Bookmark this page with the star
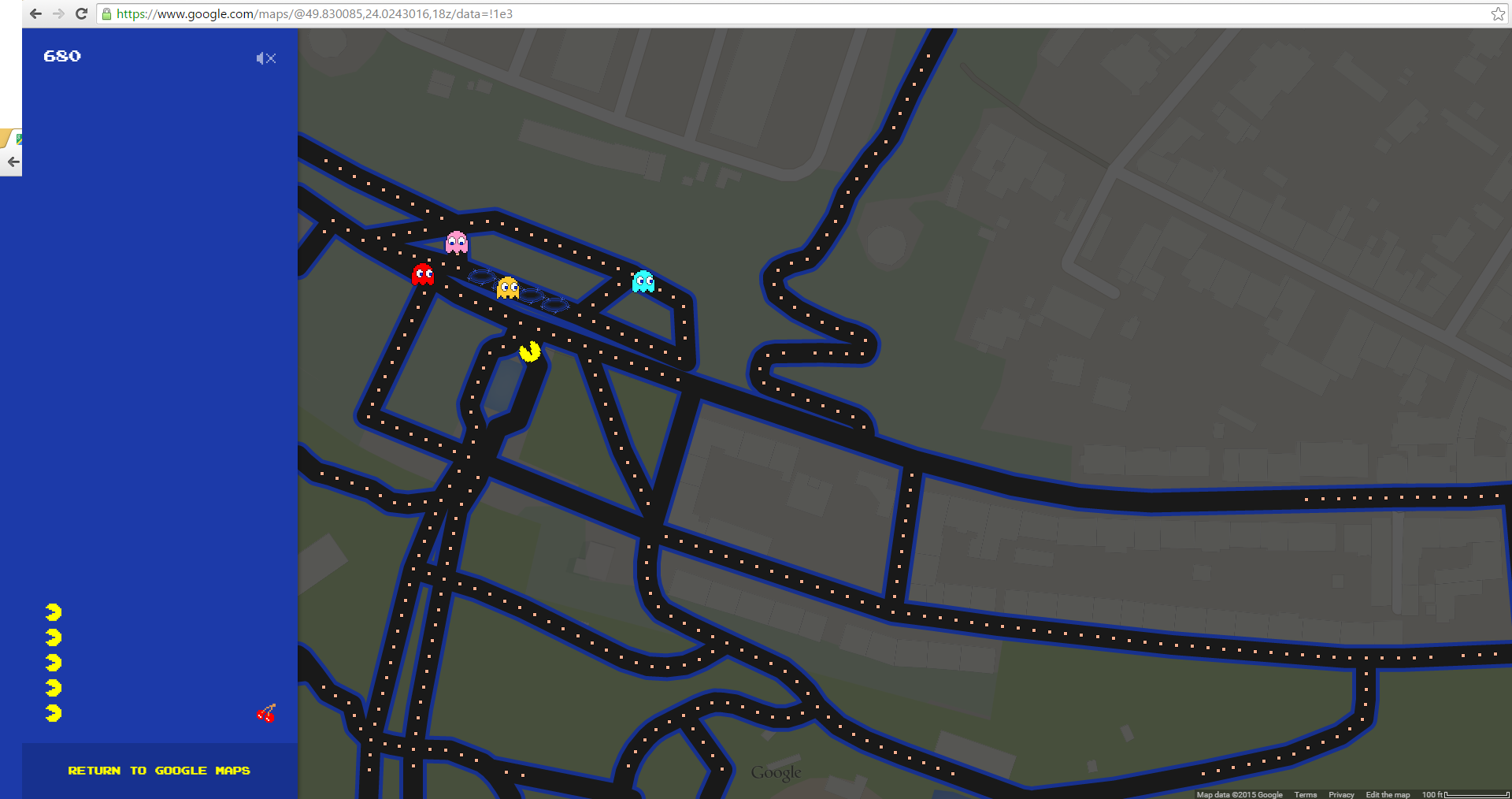This screenshot has width=1512, height=799. 1498,13
